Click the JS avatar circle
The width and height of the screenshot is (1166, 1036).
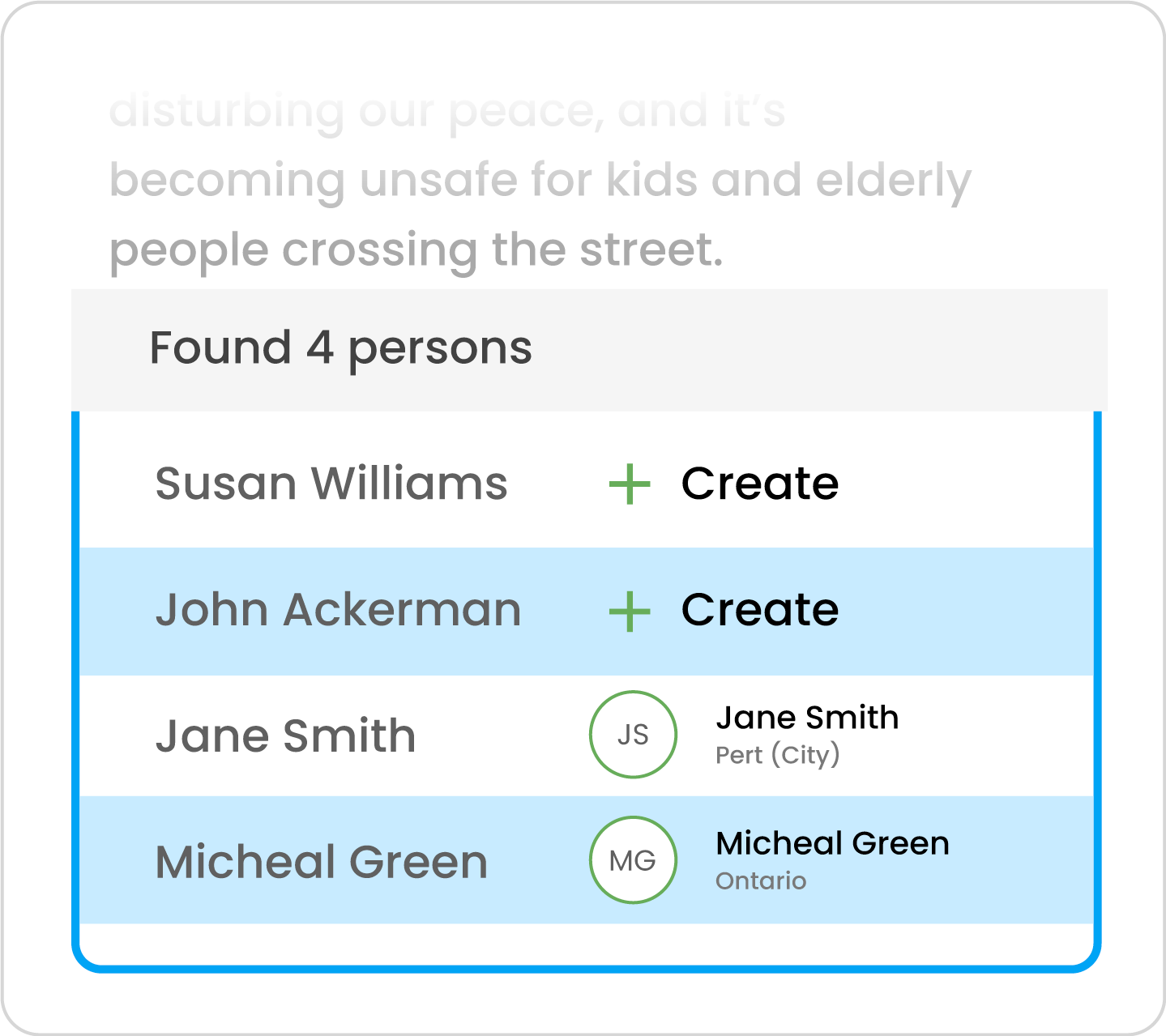click(x=633, y=735)
